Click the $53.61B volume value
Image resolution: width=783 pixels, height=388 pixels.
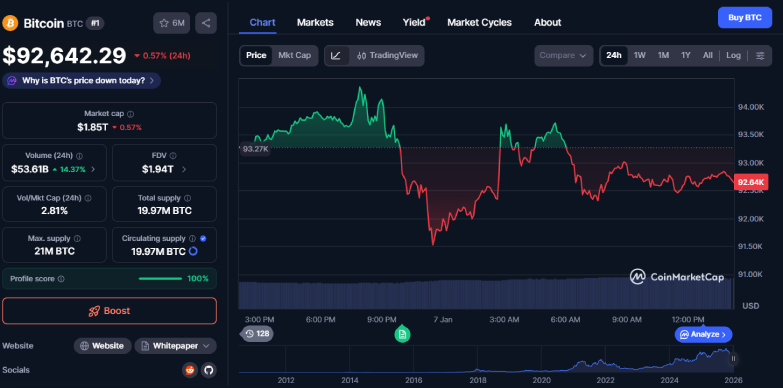pyautogui.click(x=30, y=169)
